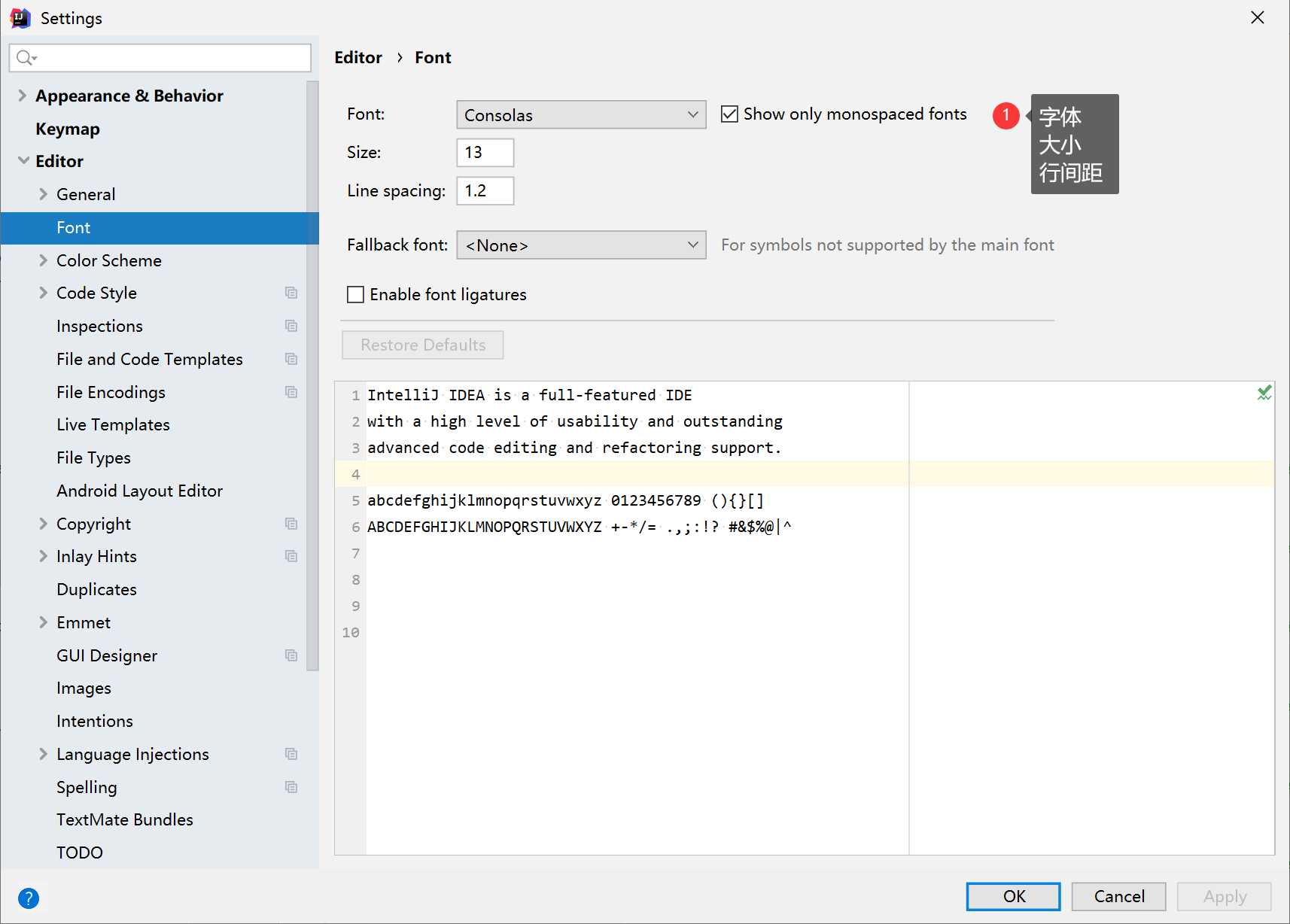Expand the Code Style node
The height and width of the screenshot is (924, 1290).
[x=43, y=293]
